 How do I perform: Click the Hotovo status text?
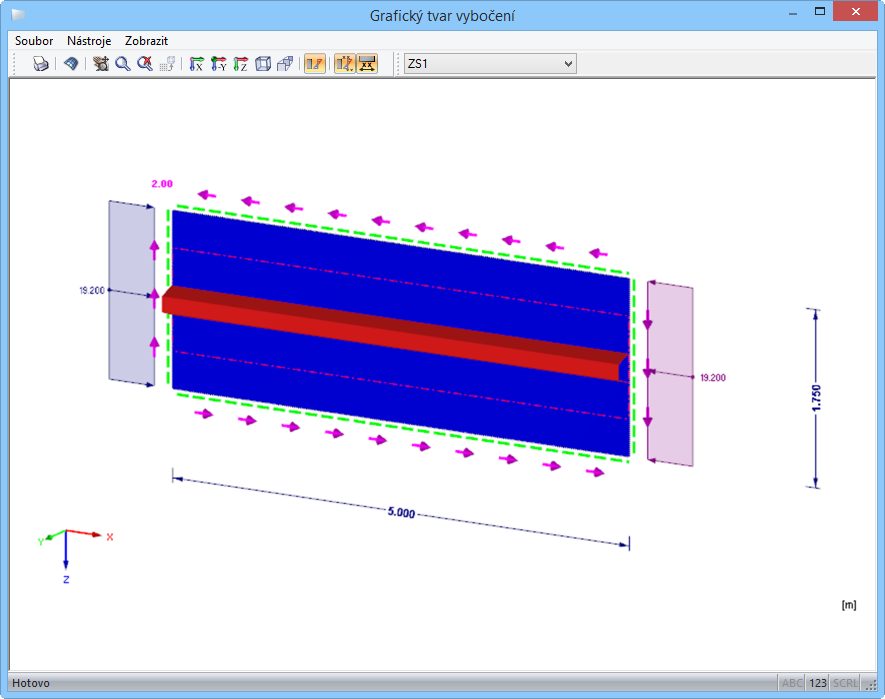(31, 683)
